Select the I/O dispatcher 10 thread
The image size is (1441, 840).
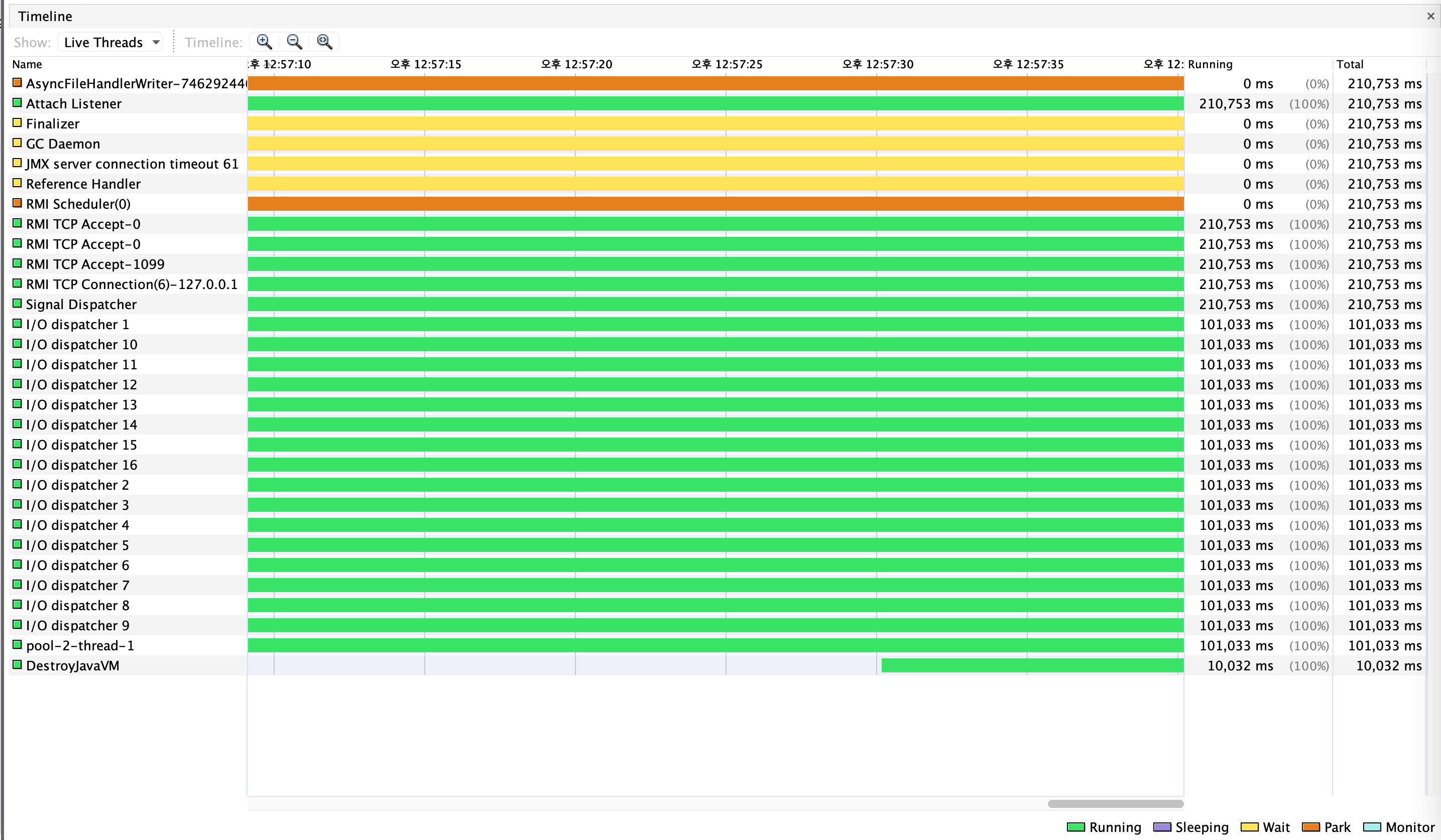coord(81,345)
